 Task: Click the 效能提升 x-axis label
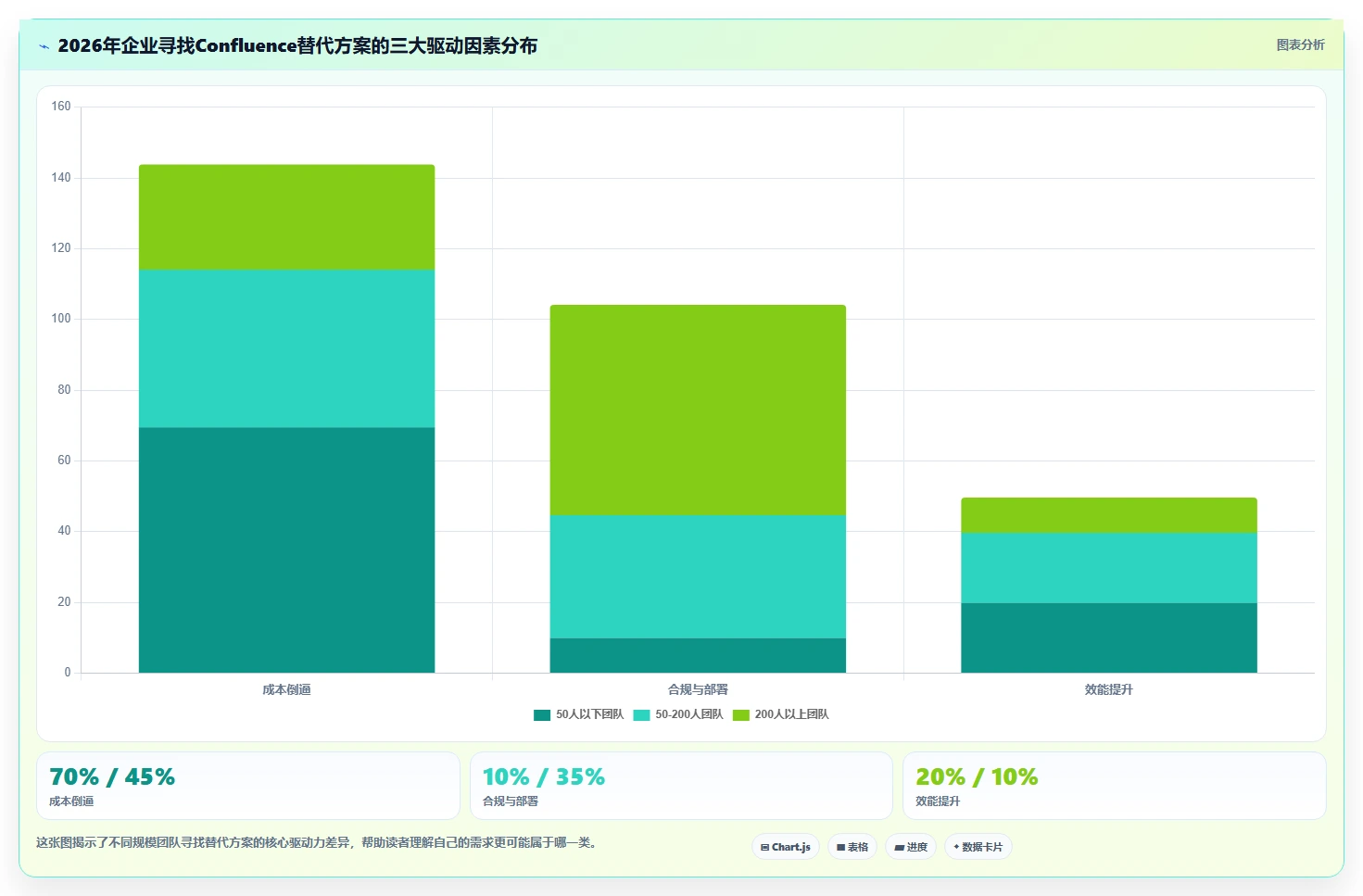[x=1109, y=689]
